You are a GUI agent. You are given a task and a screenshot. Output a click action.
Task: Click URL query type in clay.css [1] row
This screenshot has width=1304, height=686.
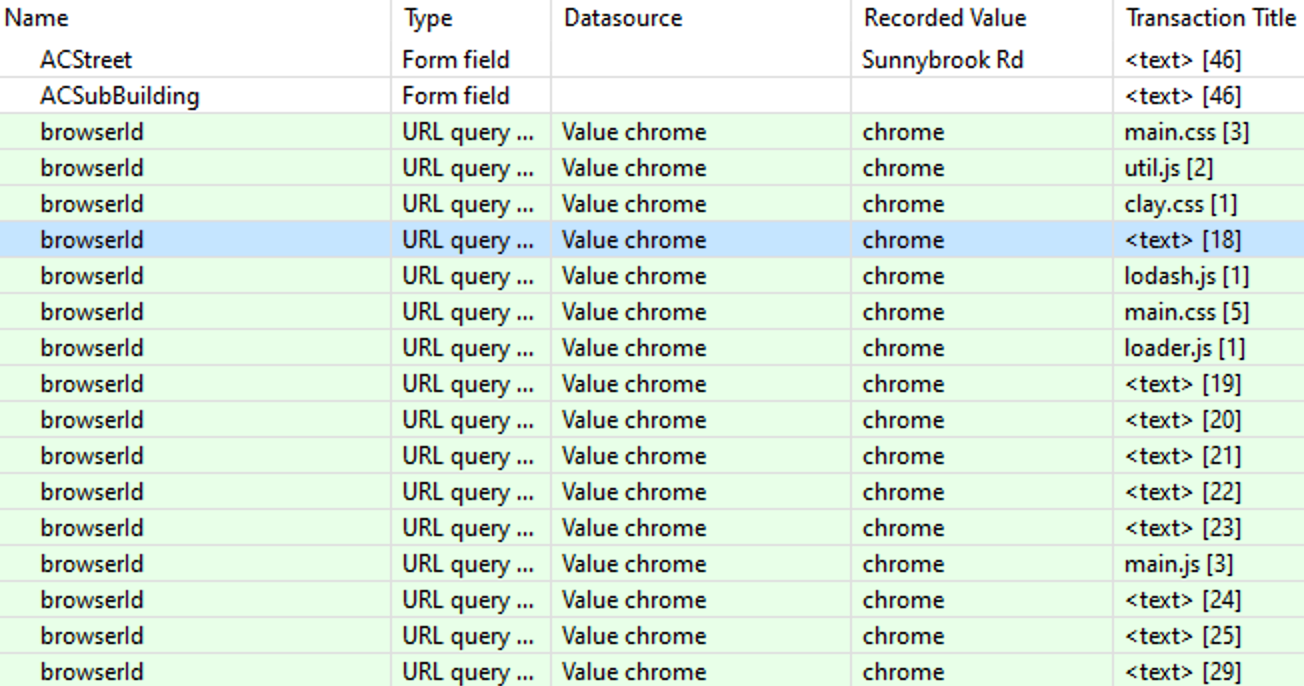point(468,204)
